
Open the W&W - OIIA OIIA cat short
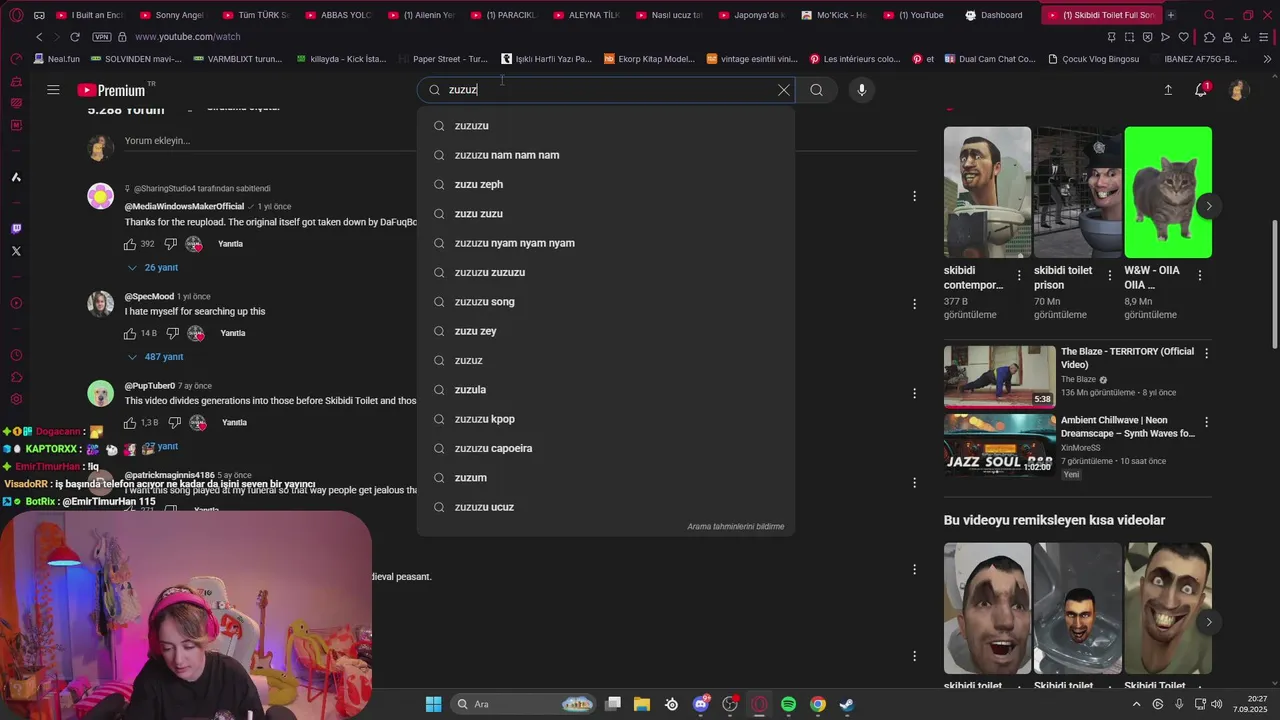click(x=1168, y=192)
